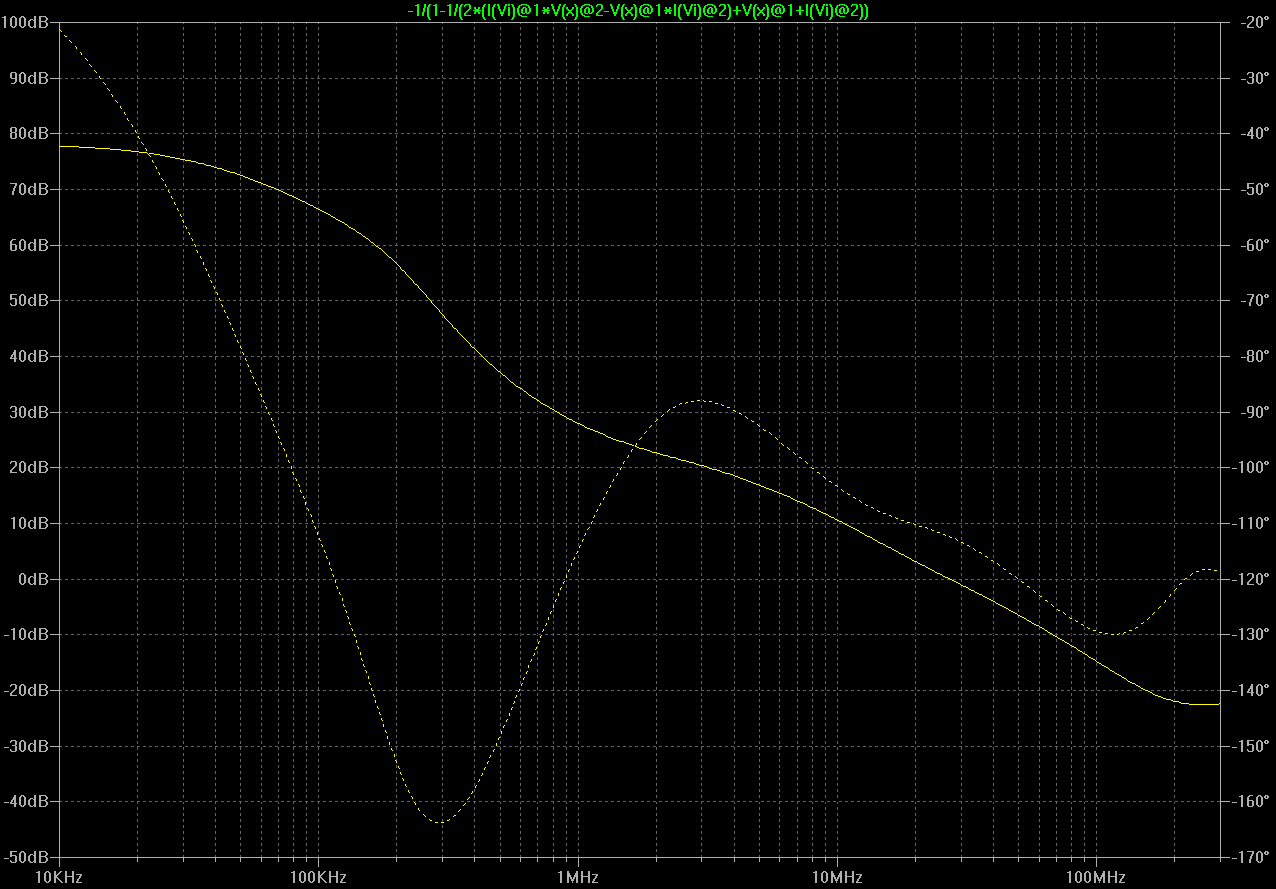Viewport: 1276px width, 889px height.
Task: Click the 90dB left axis label
Action: 30,78
